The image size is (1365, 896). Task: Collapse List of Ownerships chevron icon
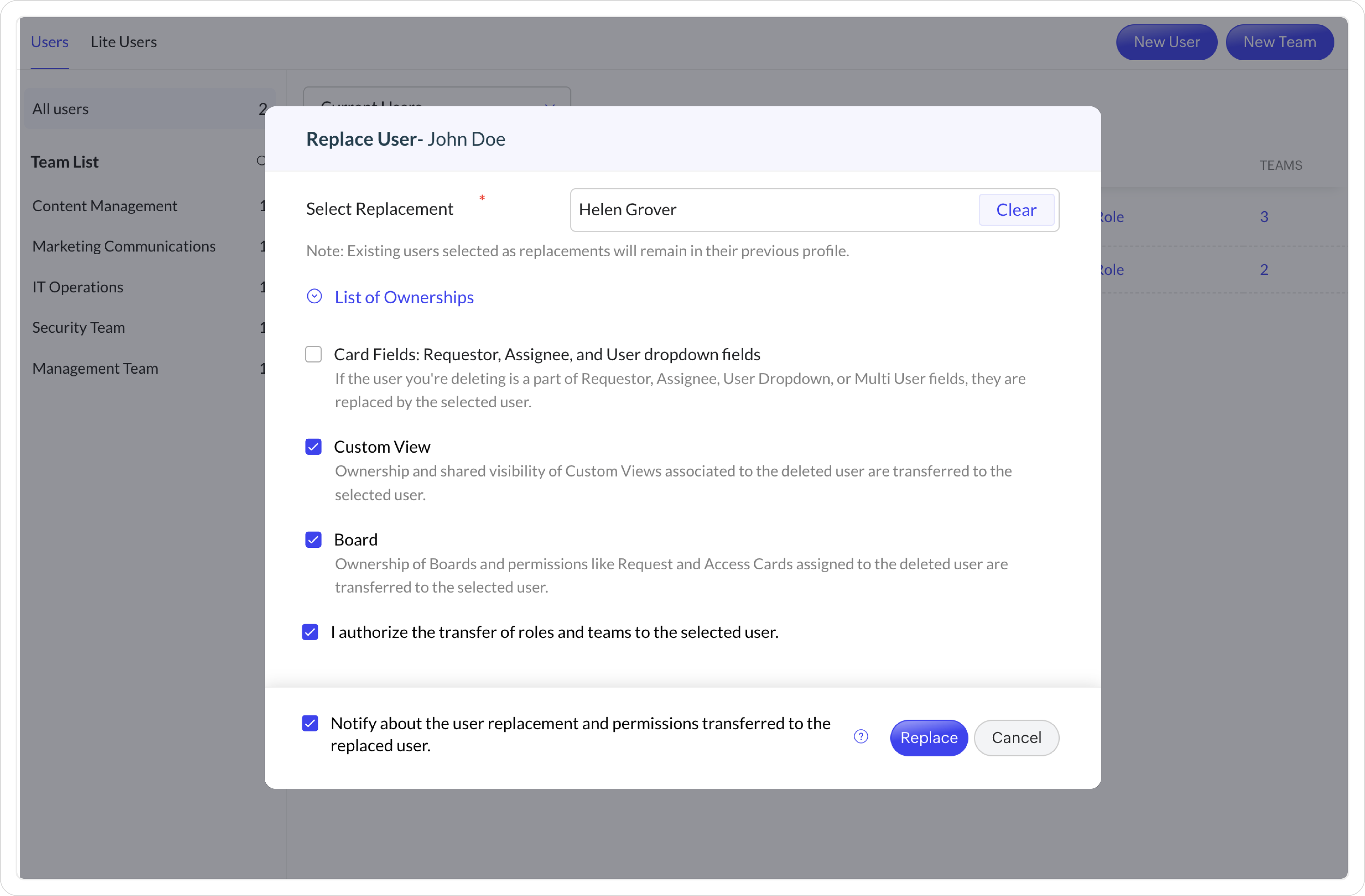(314, 296)
